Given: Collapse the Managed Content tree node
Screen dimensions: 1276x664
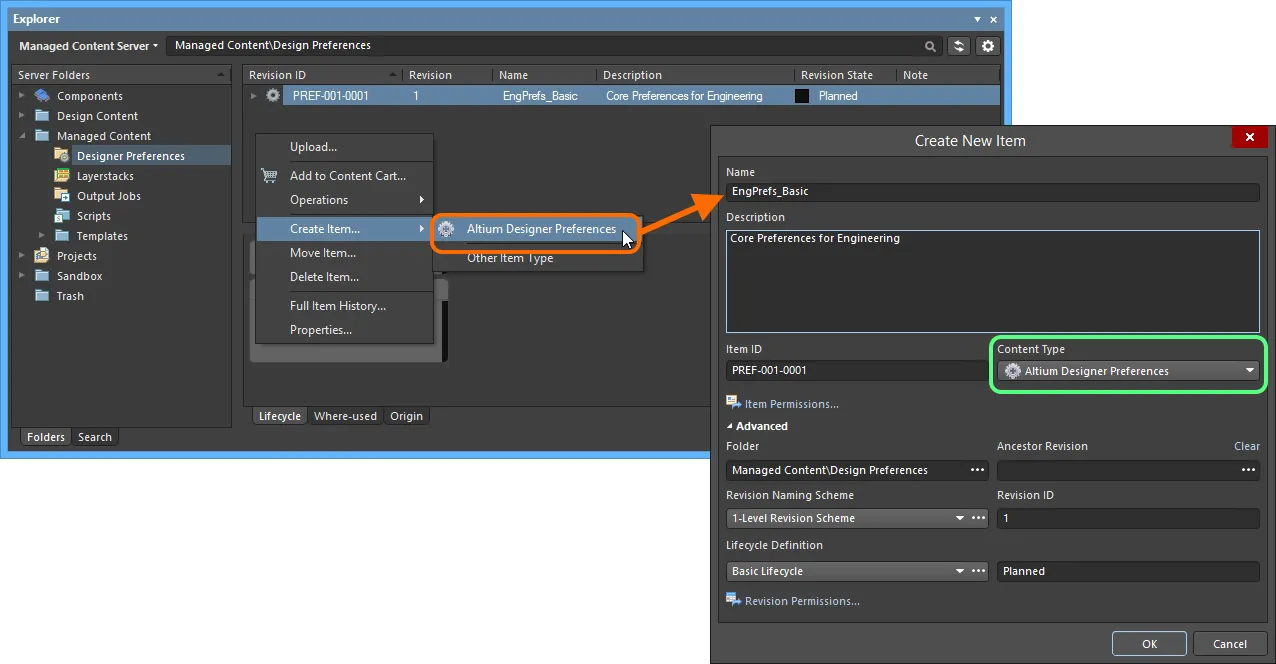Looking at the screenshot, I should (22, 136).
